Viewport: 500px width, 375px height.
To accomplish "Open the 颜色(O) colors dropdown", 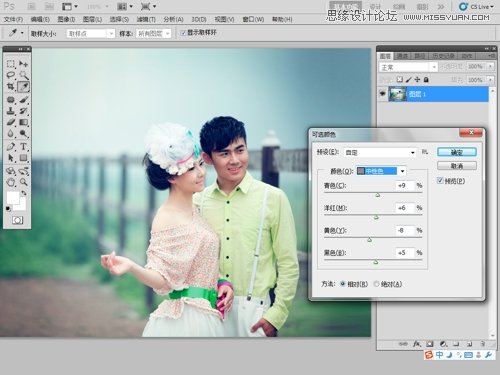I will 381,171.
